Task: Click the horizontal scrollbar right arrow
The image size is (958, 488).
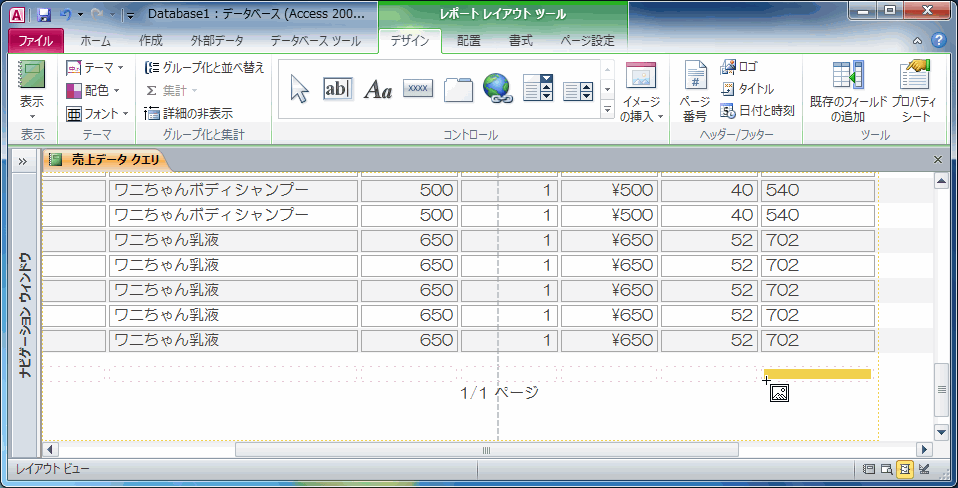Action: point(924,450)
